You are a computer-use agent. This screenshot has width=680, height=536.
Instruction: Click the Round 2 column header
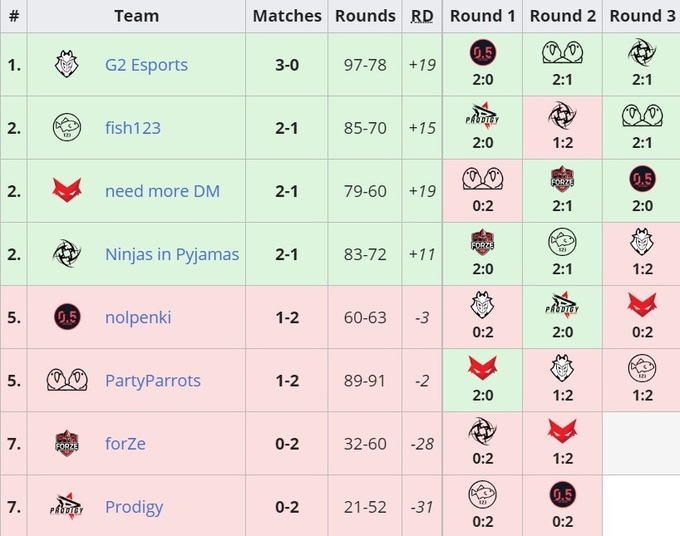tap(563, 16)
